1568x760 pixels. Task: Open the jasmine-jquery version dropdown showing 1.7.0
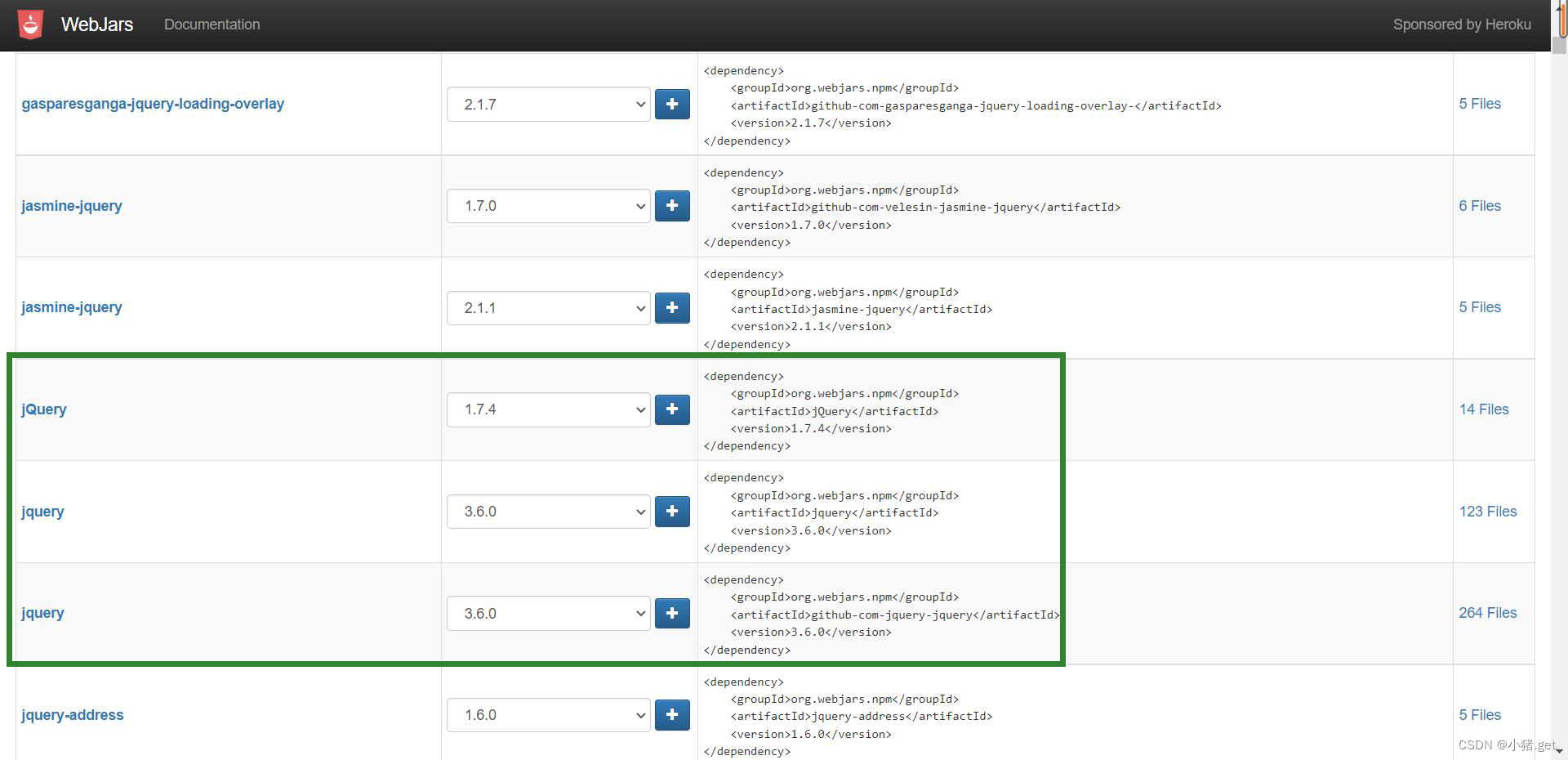(x=547, y=205)
